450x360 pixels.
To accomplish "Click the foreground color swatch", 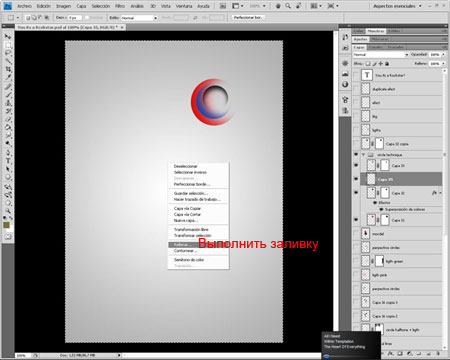I will (6, 225).
